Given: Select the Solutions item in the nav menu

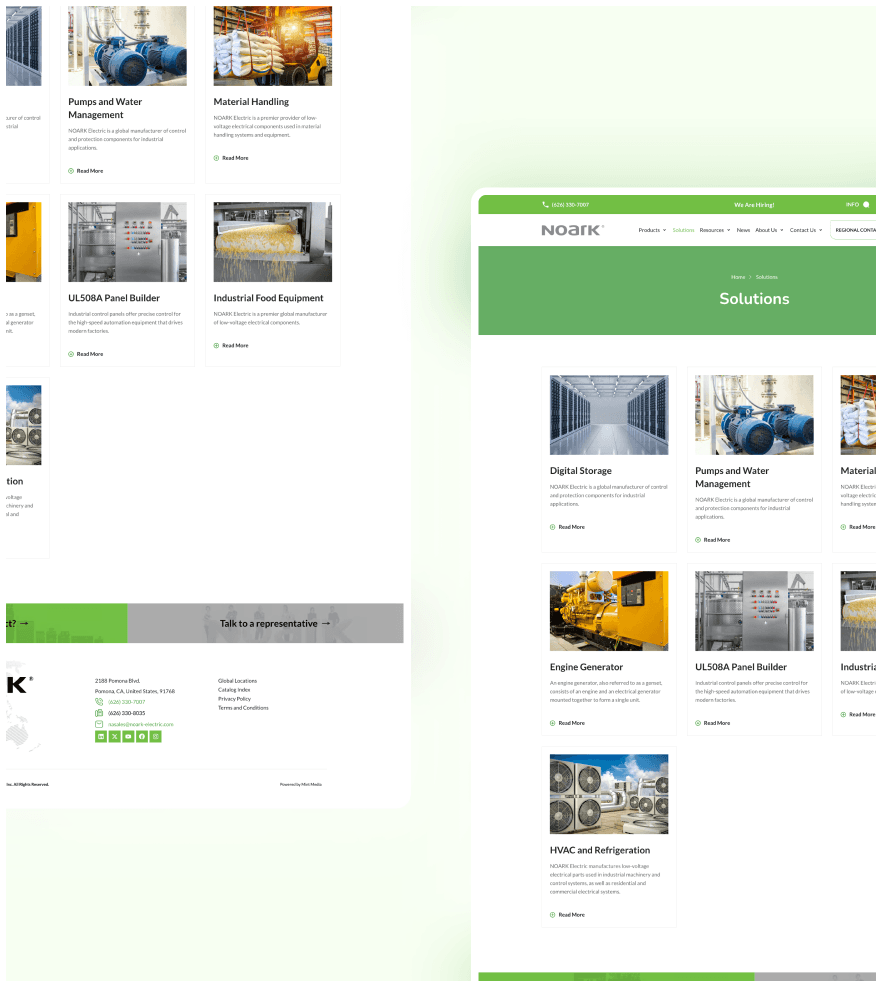Looking at the screenshot, I should 683,230.
